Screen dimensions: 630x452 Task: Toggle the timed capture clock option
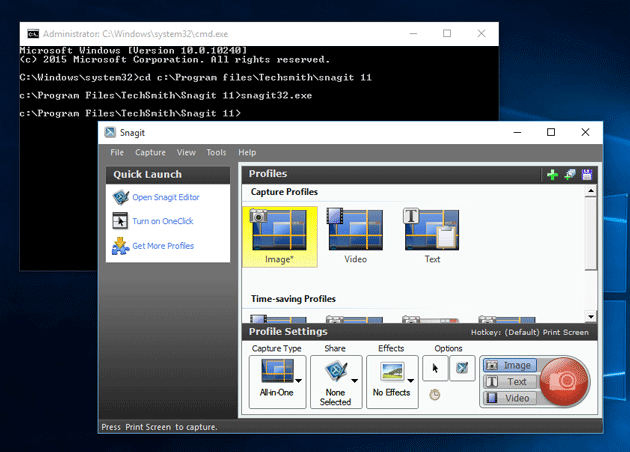point(435,395)
